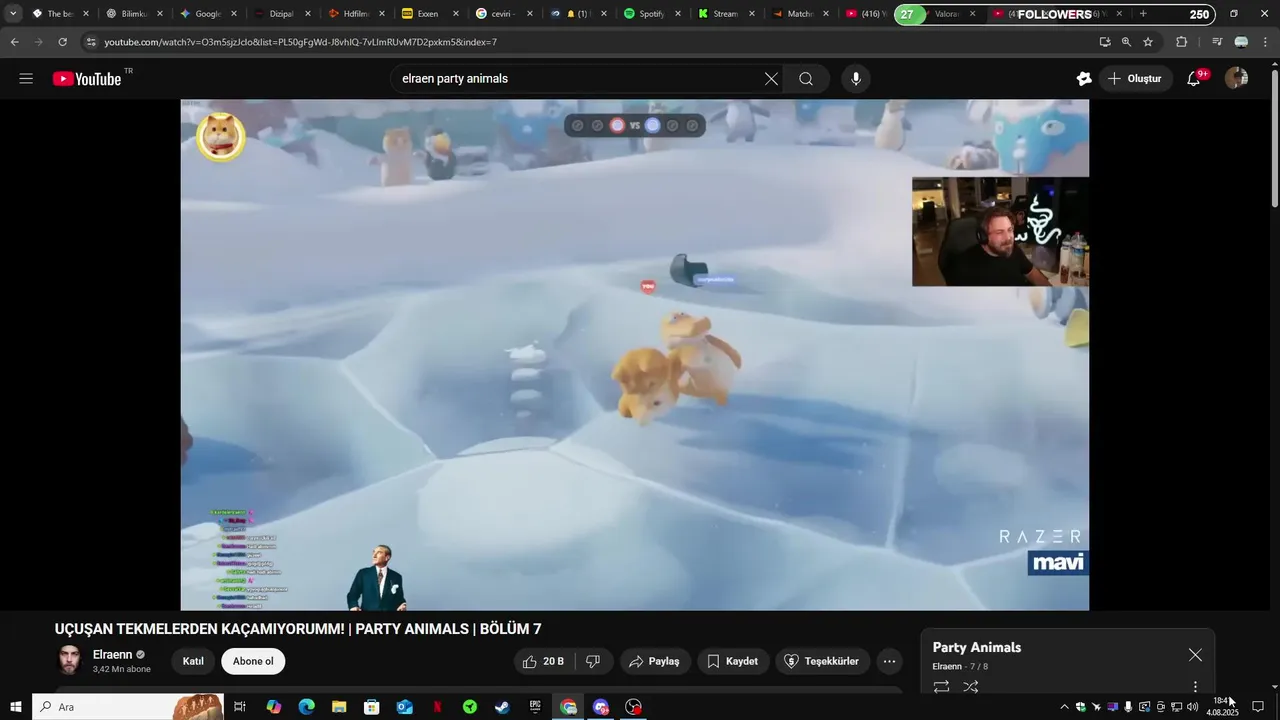
Task: Bookmark this page with the star
Action: [1148, 42]
